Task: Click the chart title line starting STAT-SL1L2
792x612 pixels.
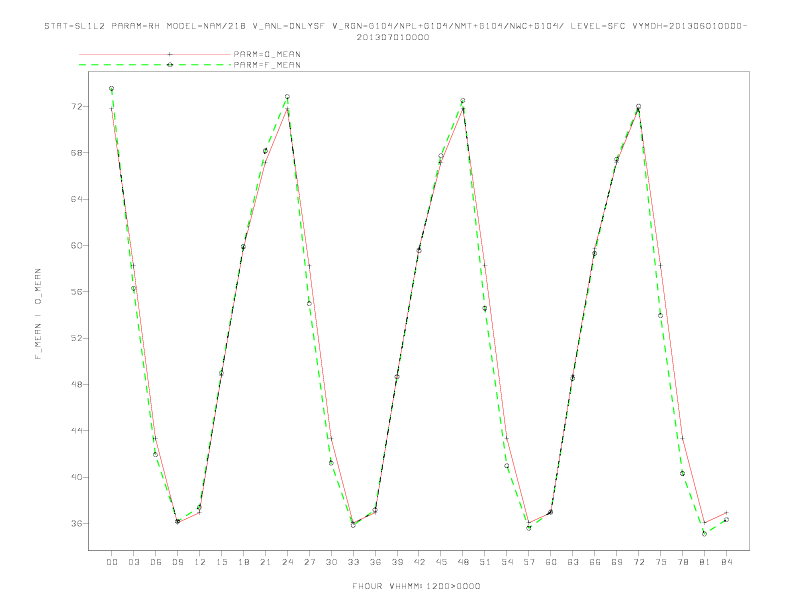Action: [x=395, y=26]
